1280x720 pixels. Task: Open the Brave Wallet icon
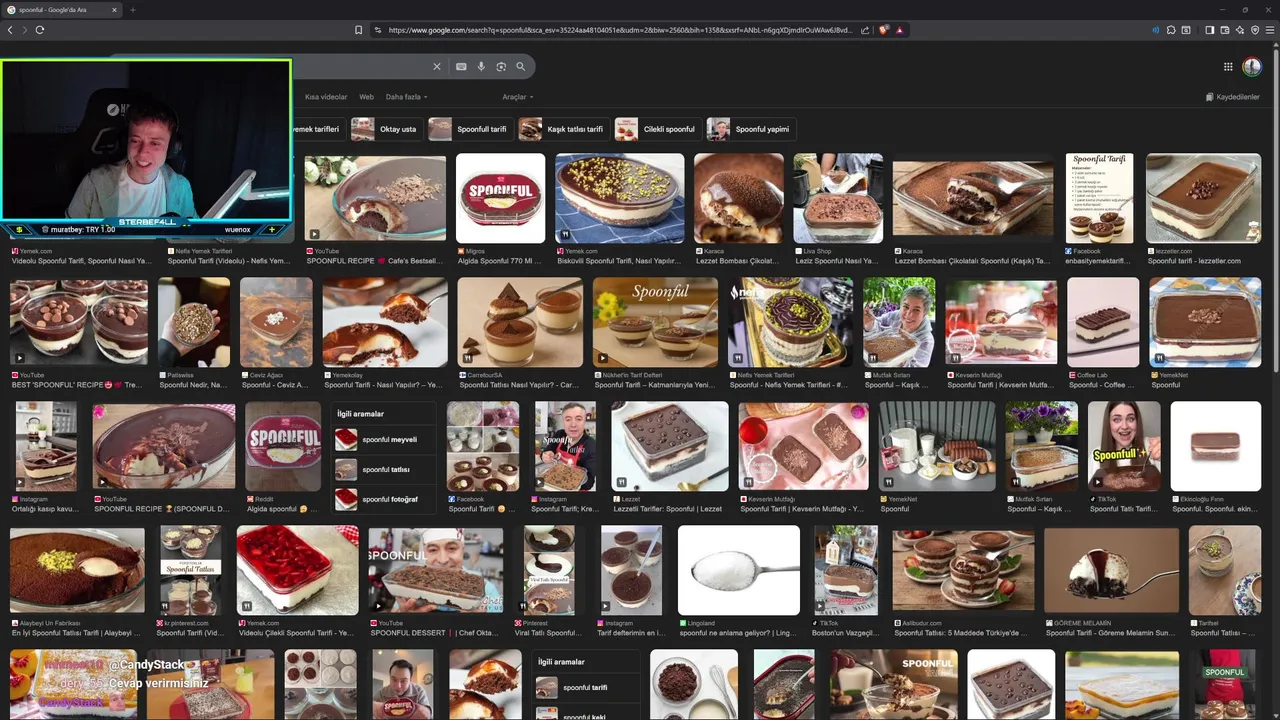[x=1225, y=30]
